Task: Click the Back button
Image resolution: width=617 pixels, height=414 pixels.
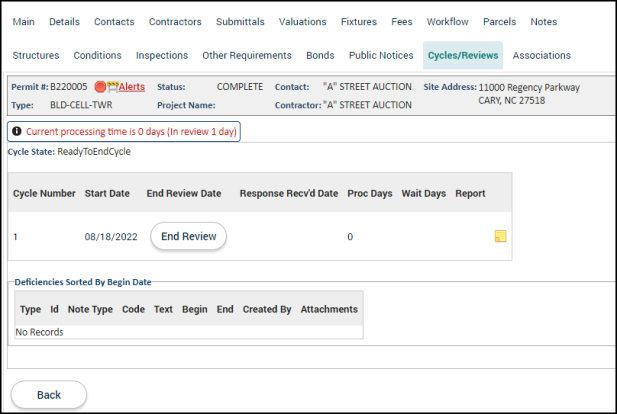Action: 49,395
